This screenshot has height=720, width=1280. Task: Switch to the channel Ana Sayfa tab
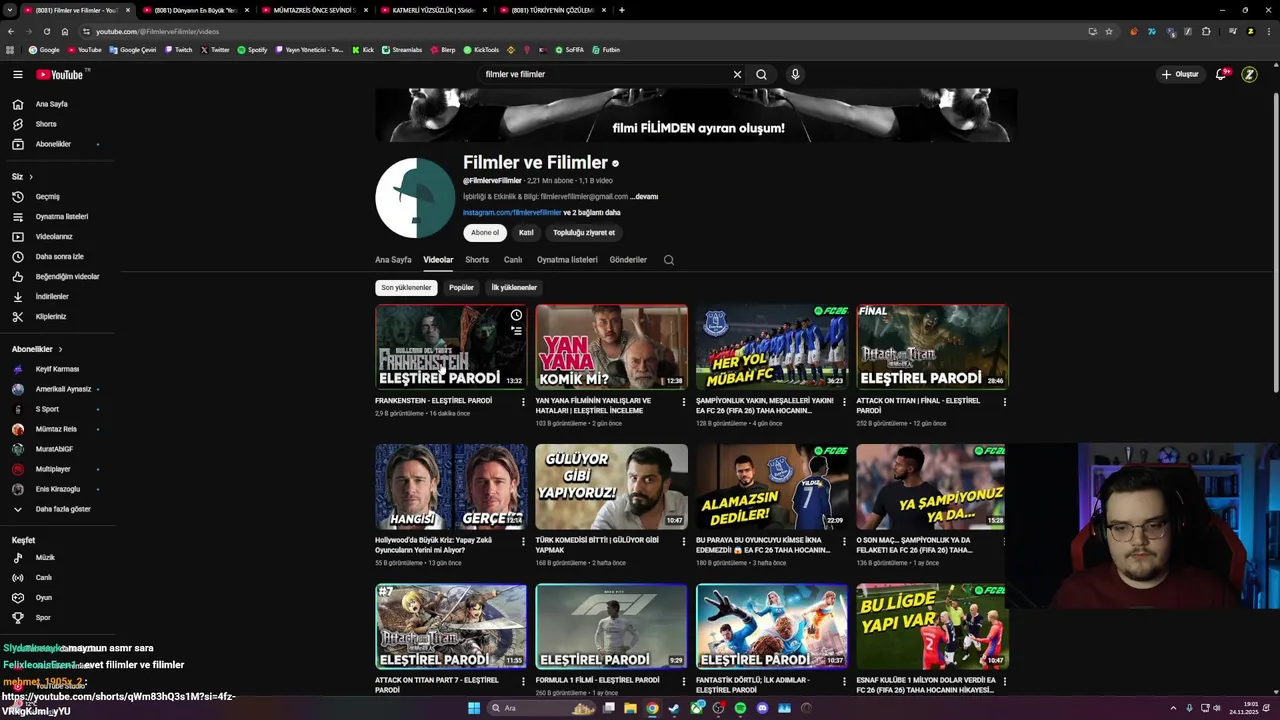(x=393, y=260)
